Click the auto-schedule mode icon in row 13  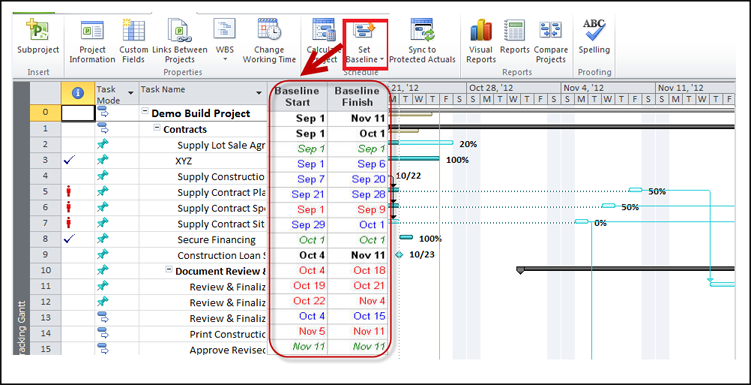point(102,317)
